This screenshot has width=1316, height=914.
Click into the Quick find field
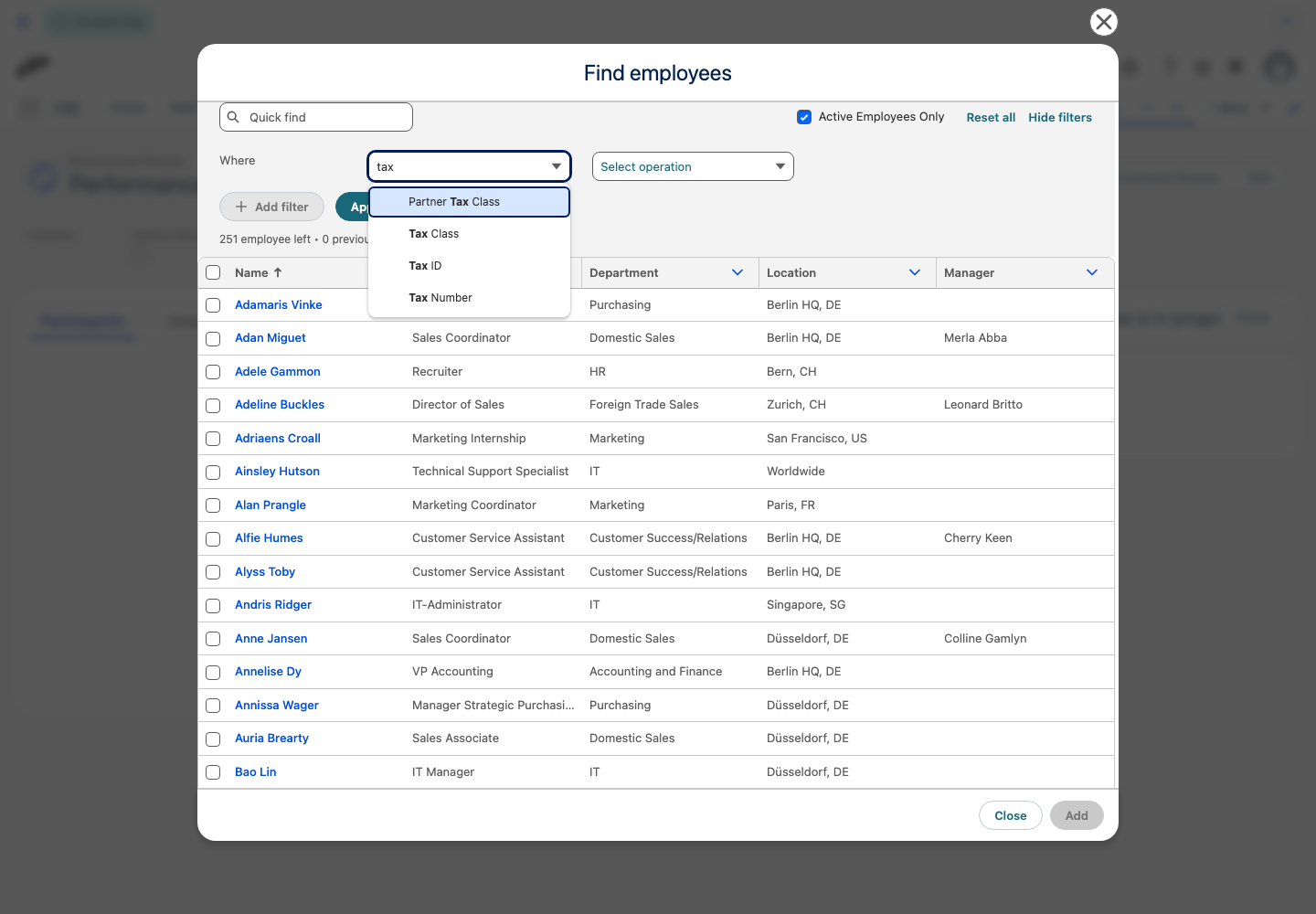coord(316,117)
